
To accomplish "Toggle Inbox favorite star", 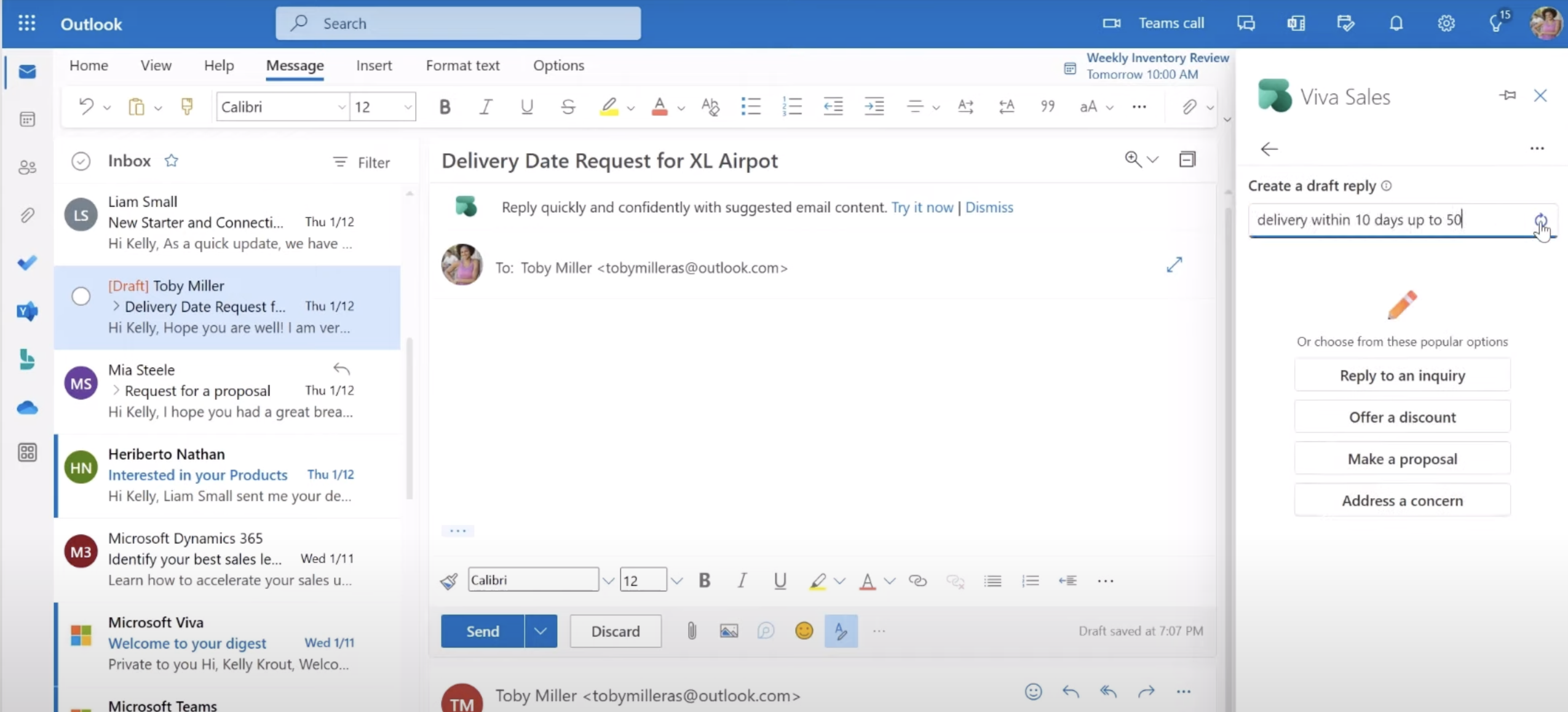I will (171, 160).
